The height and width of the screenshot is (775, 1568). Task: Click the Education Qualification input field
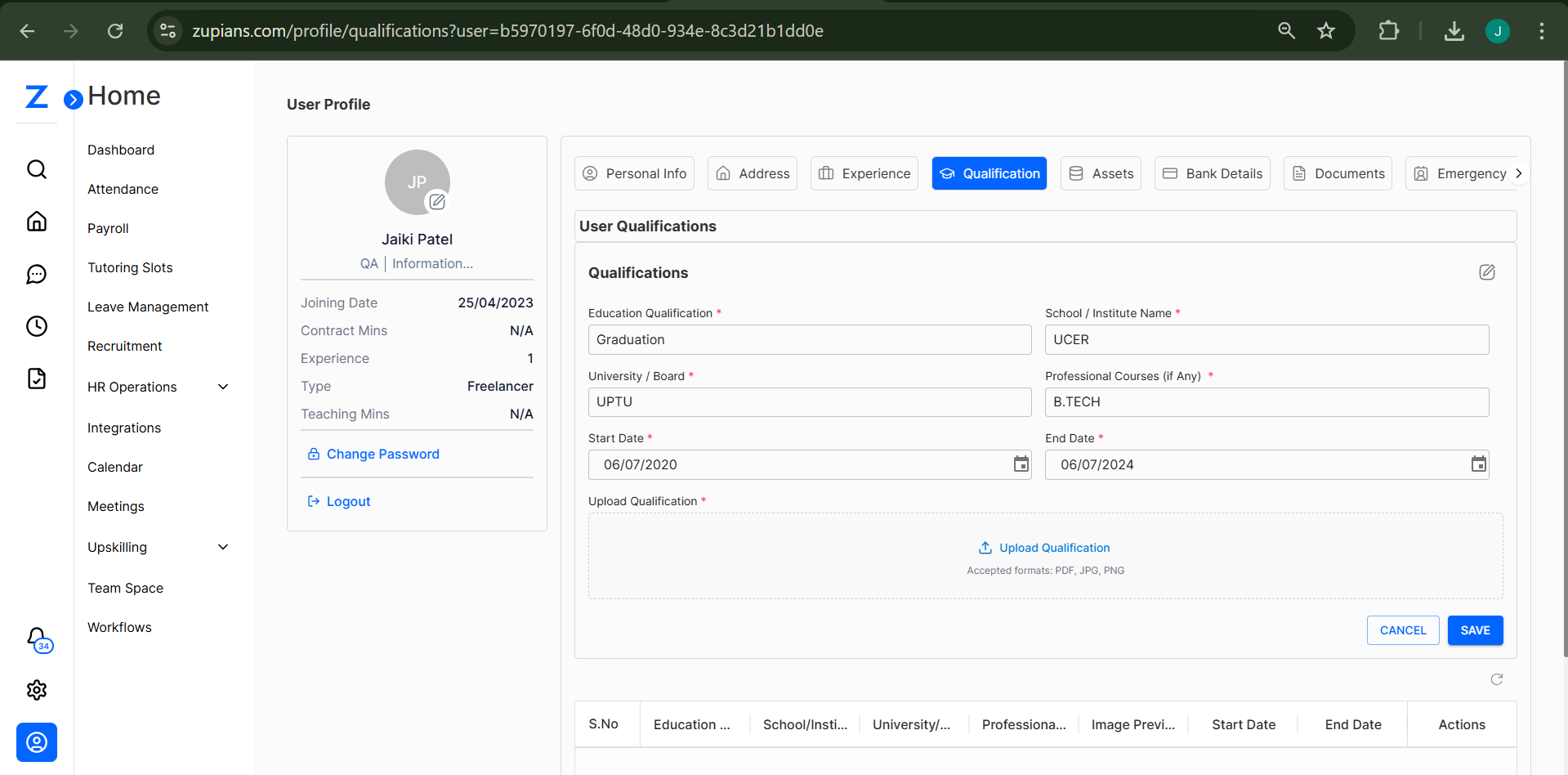(x=809, y=339)
